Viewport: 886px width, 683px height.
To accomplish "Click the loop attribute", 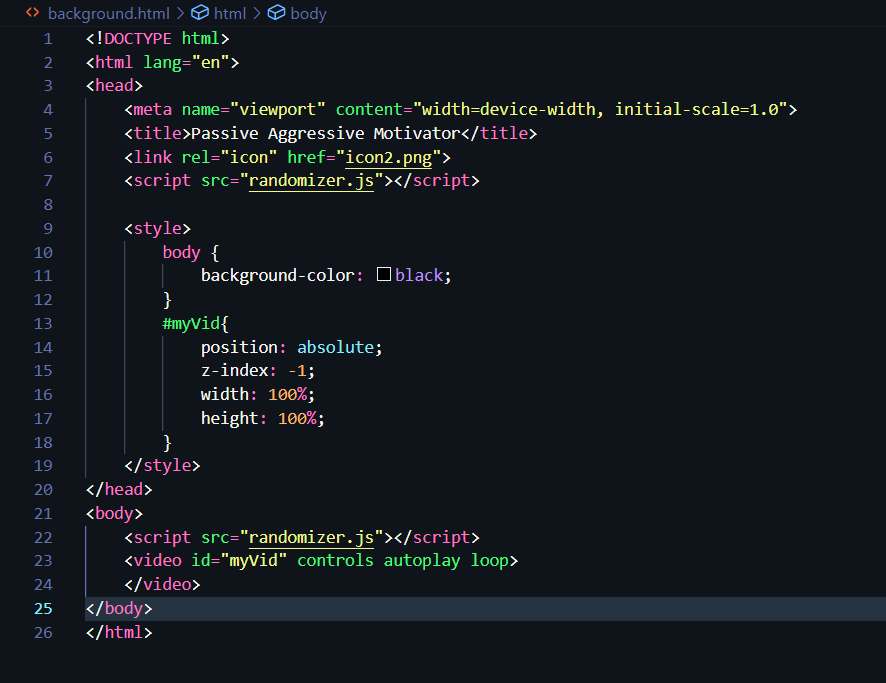I will 490,560.
